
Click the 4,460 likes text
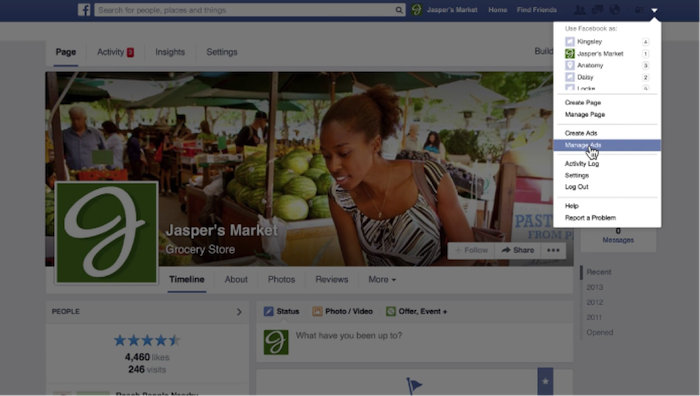(147, 357)
